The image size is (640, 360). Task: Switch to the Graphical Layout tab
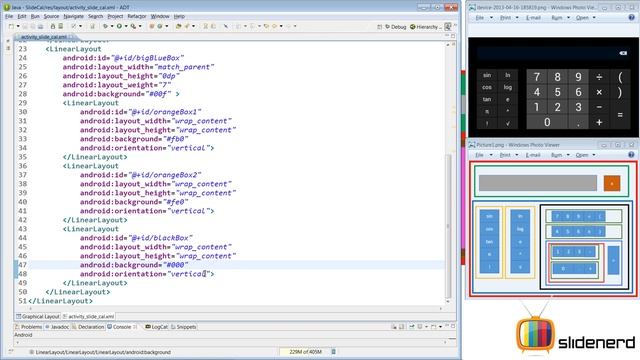pyautogui.click(x=38, y=316)
